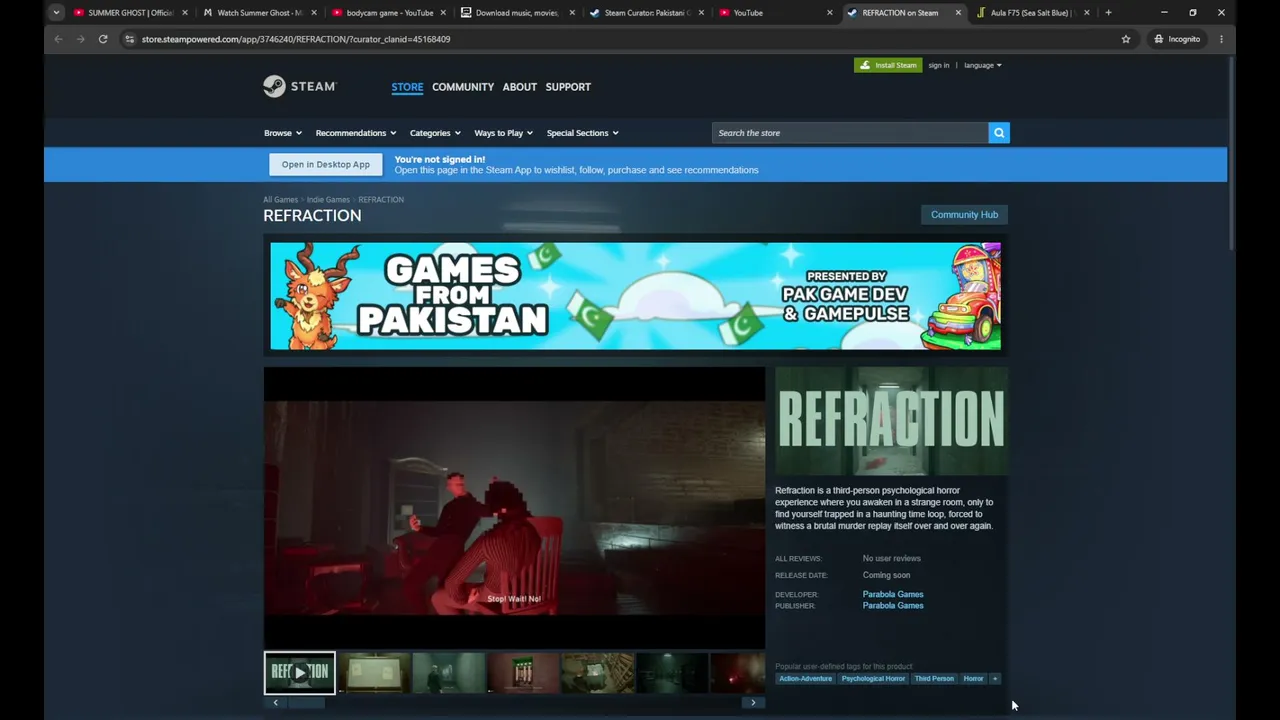The width and height of the screenshot is (1280, 720).
Task: Go back using the browser back arrow
Action: click(x=58, y=39)
